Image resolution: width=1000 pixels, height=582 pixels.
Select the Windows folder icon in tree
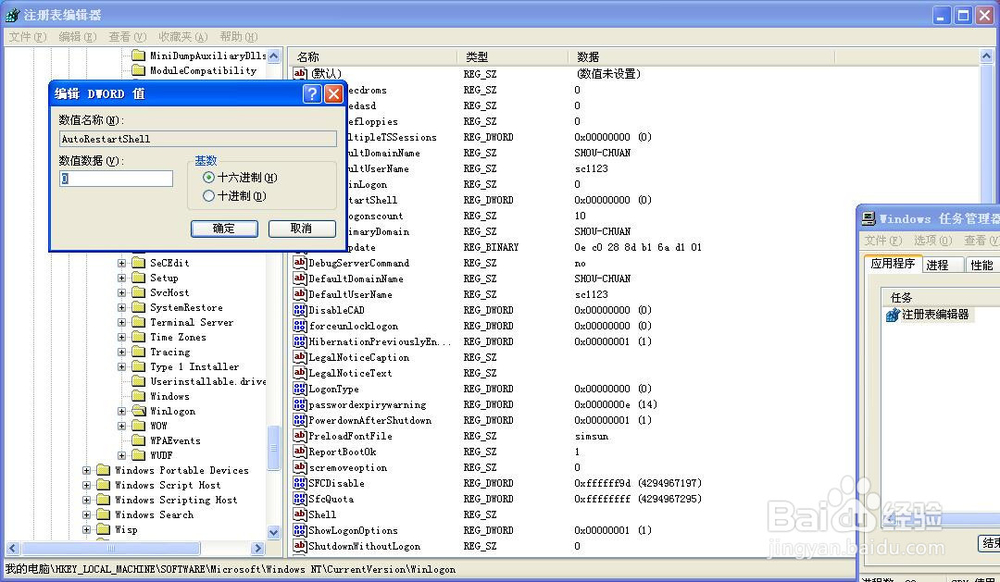138,396
